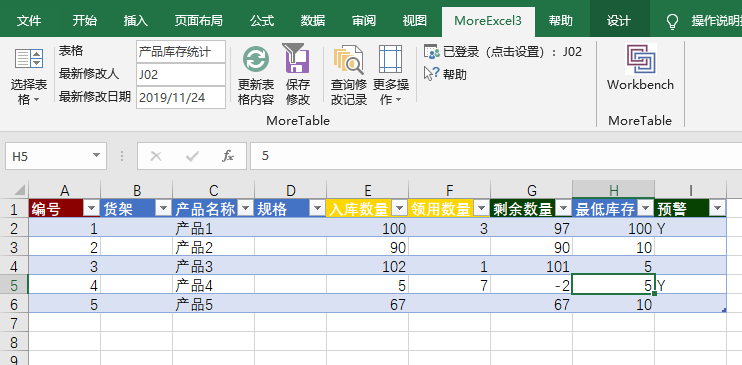The height and width of the screenshot is (365, 742).
Task: Click the 帮助 link with cursor icon
Action: coord(445,74)
